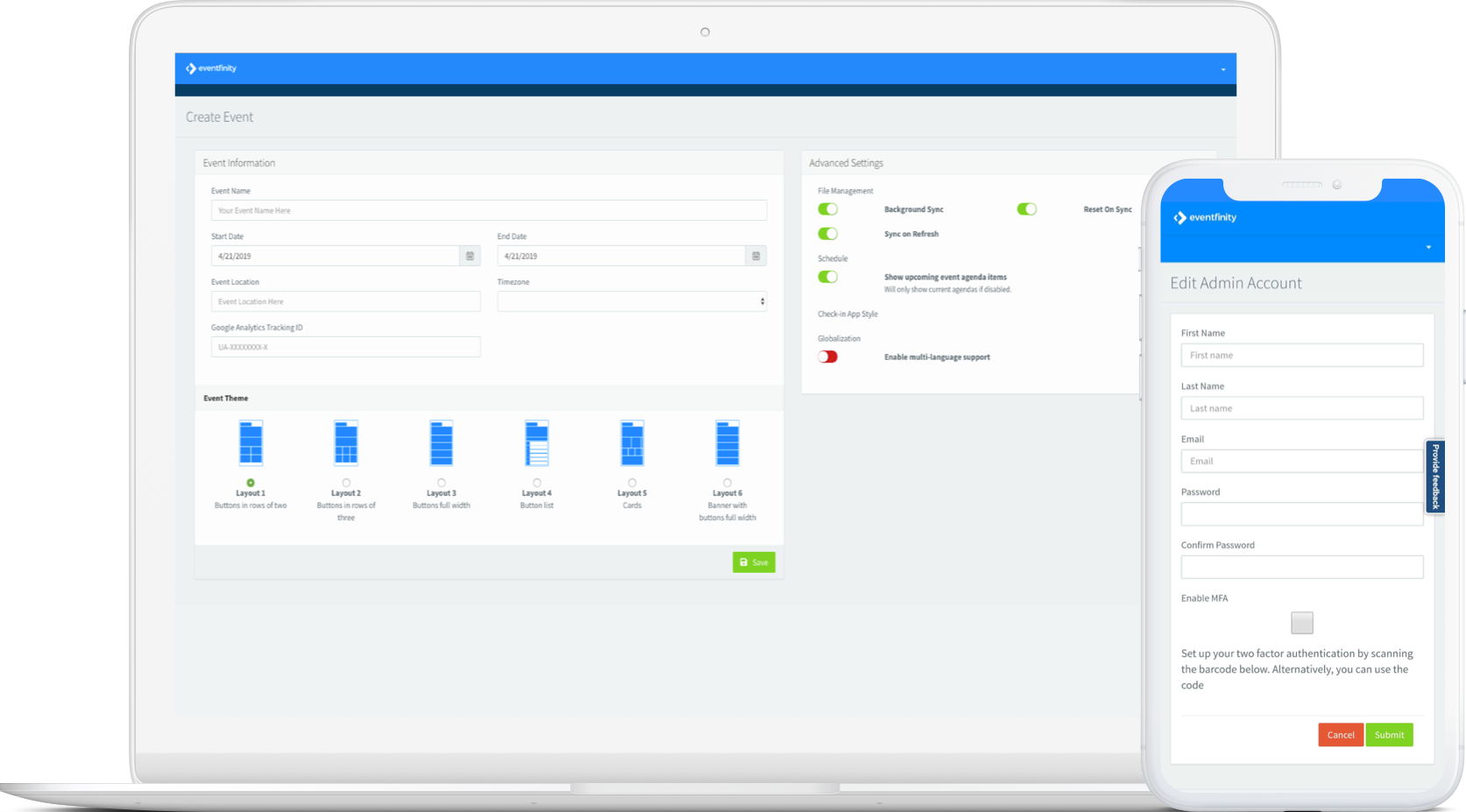Viewport: 1466px width, 812px height.
Task: Open the Timezone dropdown
Action: pos(632,301)
